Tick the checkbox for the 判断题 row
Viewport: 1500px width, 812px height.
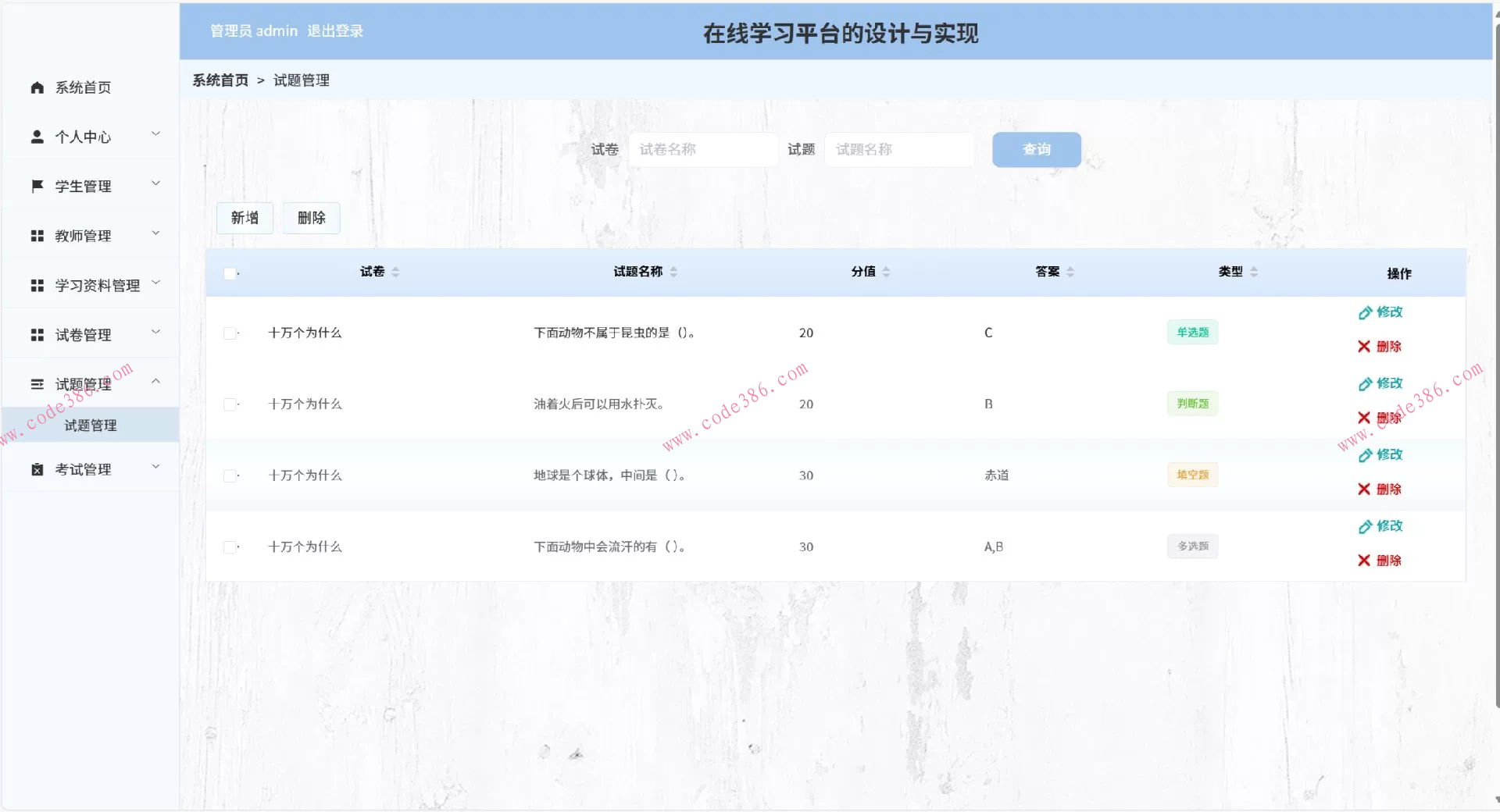click(230, 404)
